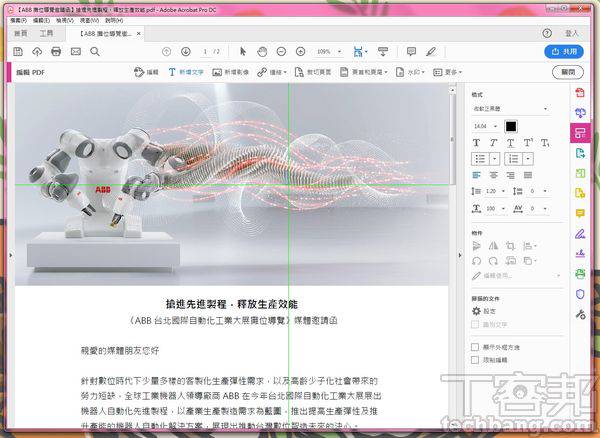Print the document with the printer icon
600x438 pixels.
pyautogui.click(x=56, y=51)
